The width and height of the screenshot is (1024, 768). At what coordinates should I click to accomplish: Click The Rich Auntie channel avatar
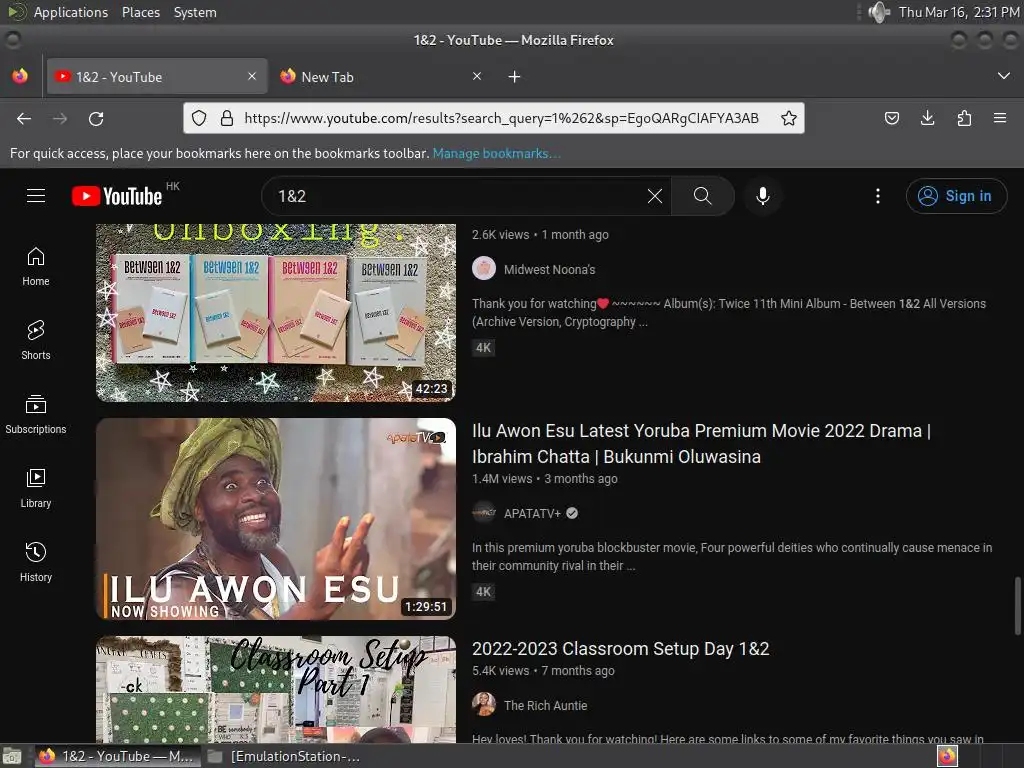pyautogui.click(x=484, y=704)
